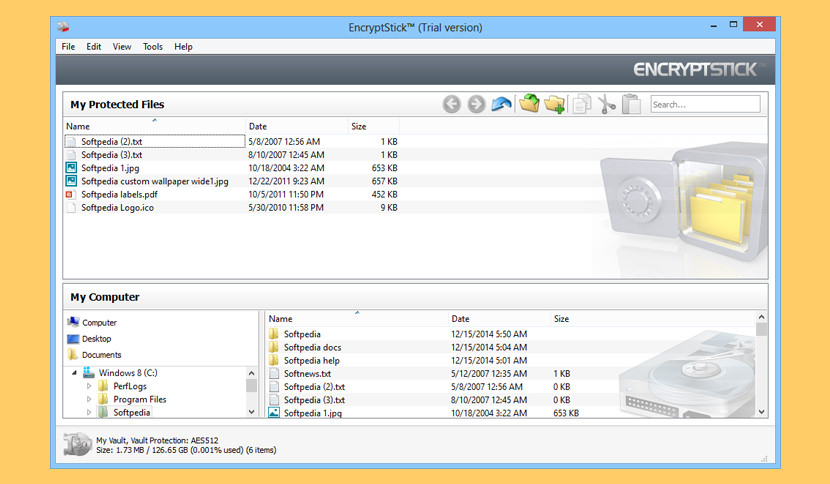
Task: Select the Softpedia folder in file list
Action: pyautogui.click(x=302, y=334)
